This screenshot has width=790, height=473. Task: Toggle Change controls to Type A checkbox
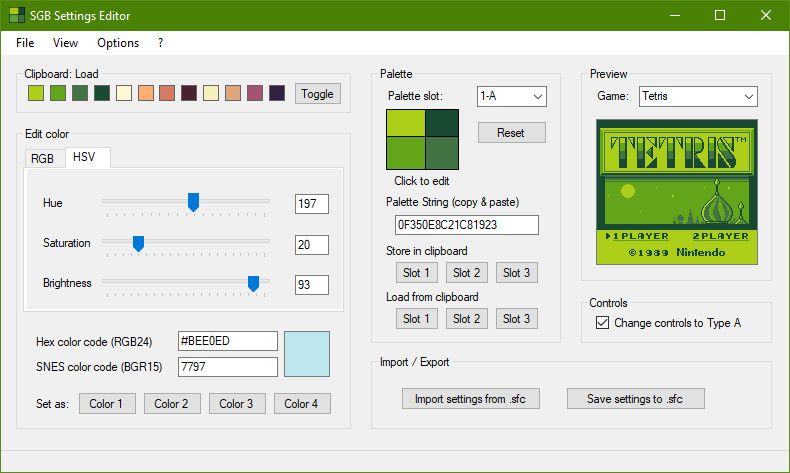pos(602,322)
